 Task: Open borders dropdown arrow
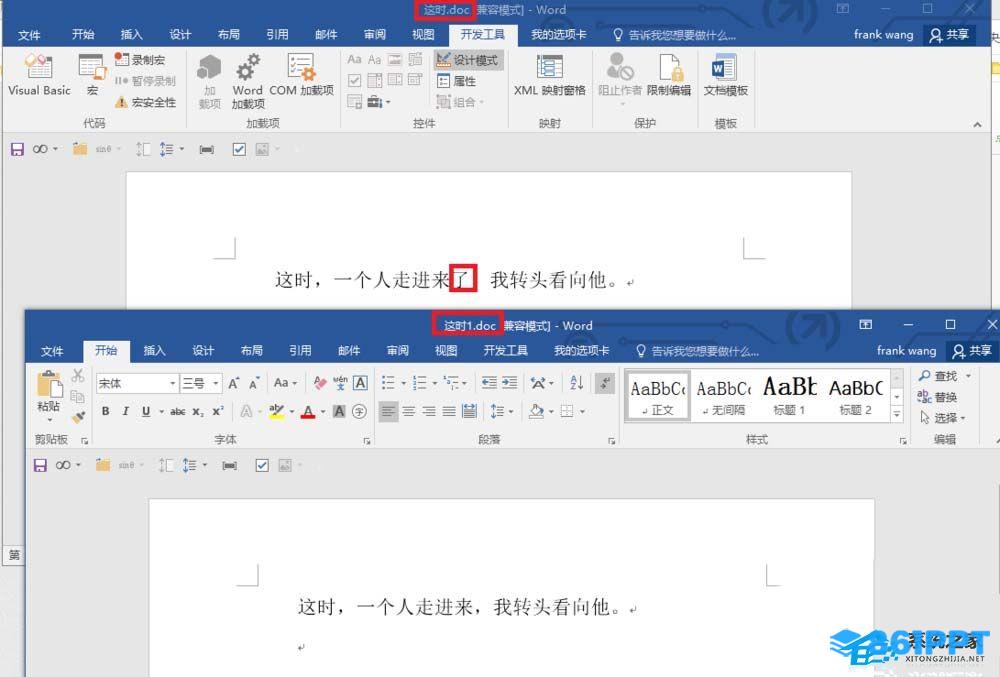(582, 411)
